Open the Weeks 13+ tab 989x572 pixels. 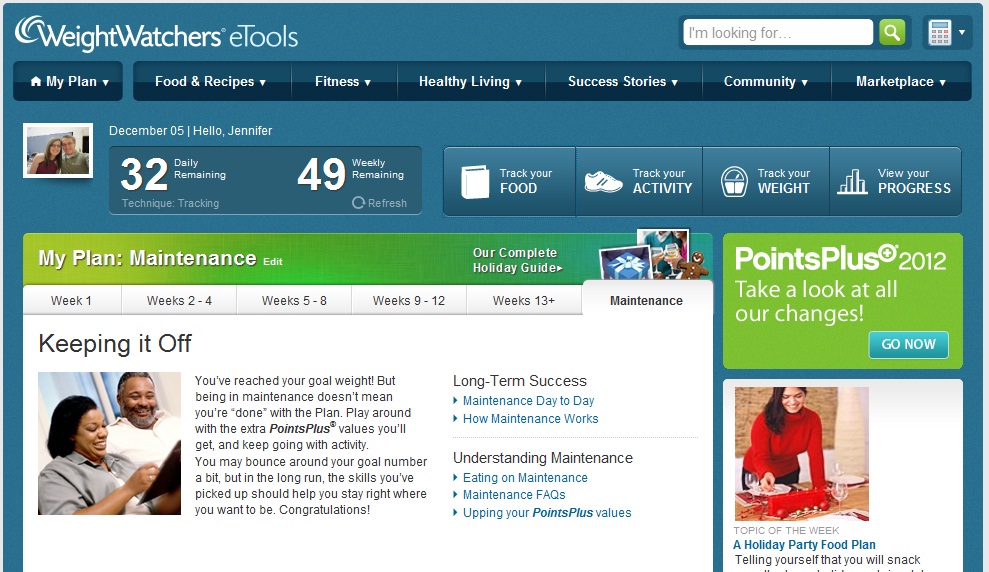pyautogui.click(x=524, y=300)
